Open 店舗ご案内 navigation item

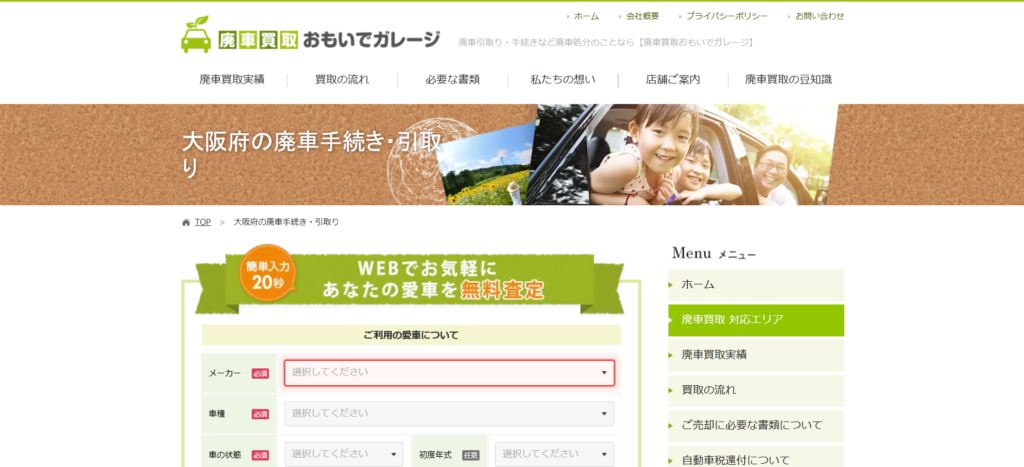[672, 79]
